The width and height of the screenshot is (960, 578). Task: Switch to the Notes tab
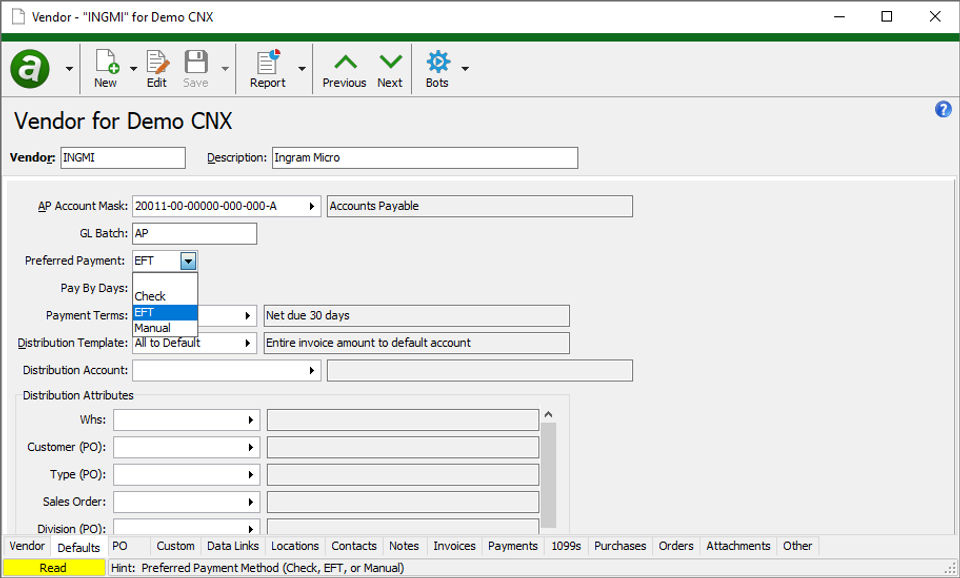(x=404, y=546)
